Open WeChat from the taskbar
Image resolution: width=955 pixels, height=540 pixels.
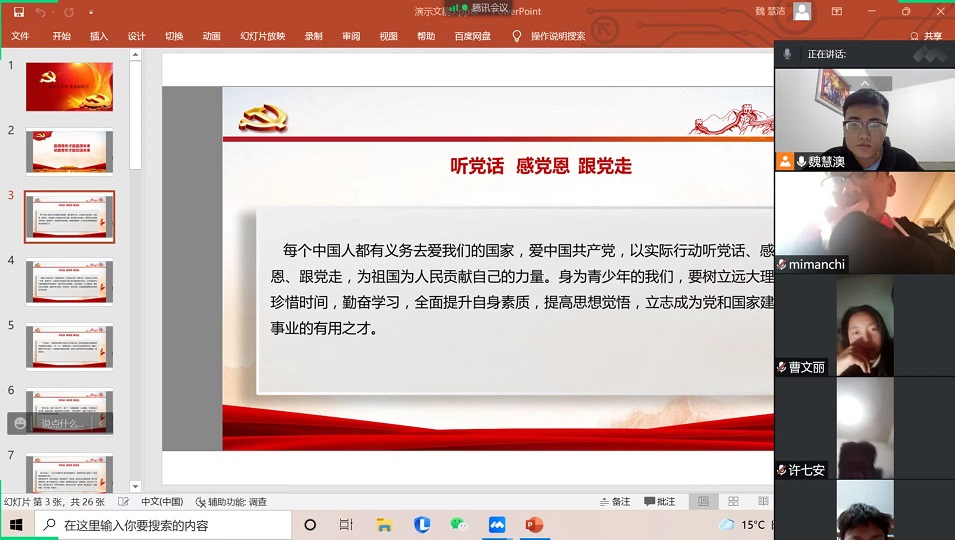point(459,525)
